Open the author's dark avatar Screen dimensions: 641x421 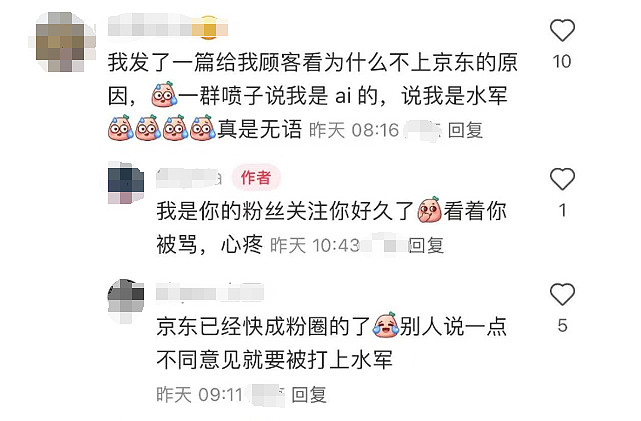[126, 183]
